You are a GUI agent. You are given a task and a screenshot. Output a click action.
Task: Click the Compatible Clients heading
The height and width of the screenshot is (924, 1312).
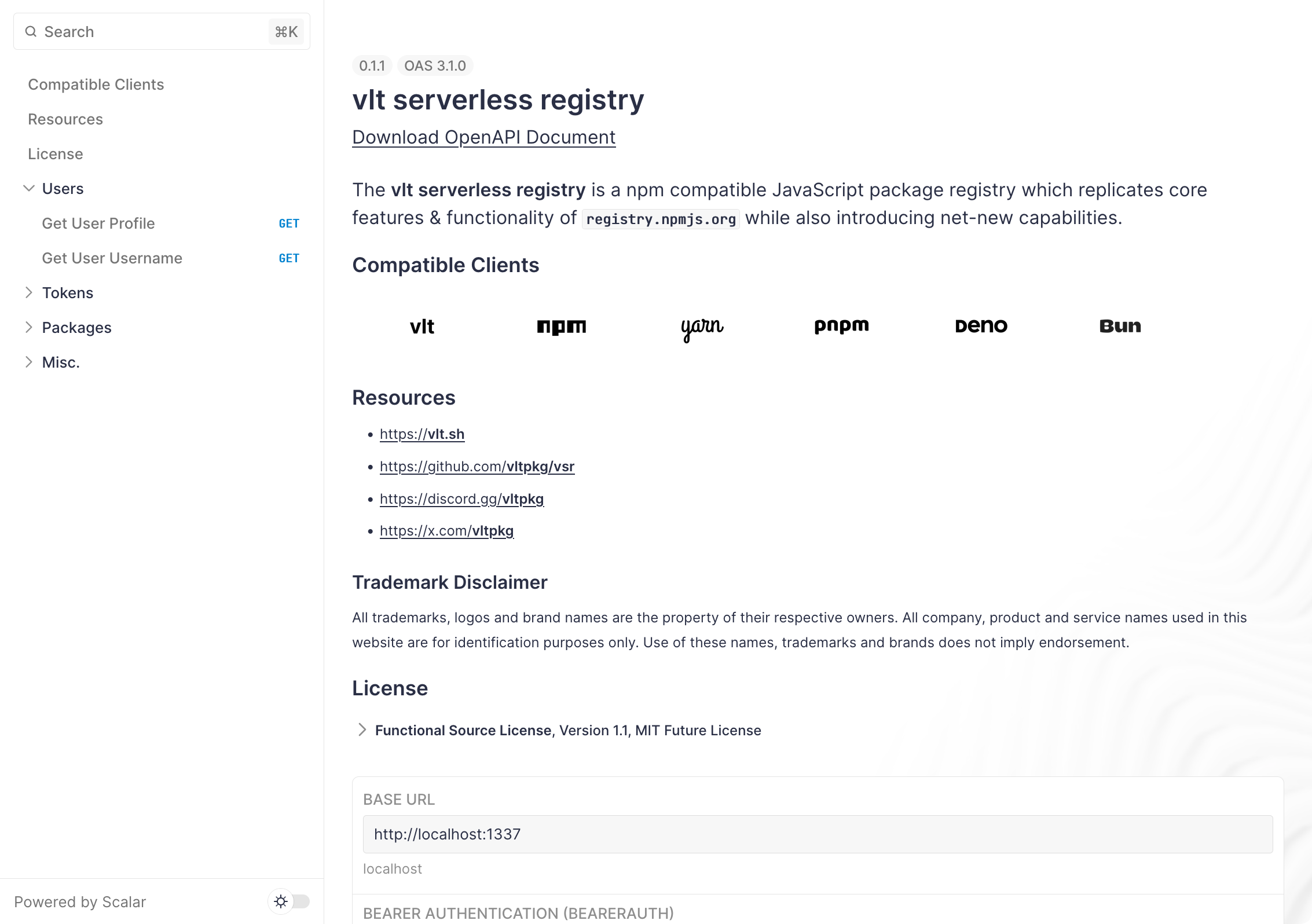445,265
